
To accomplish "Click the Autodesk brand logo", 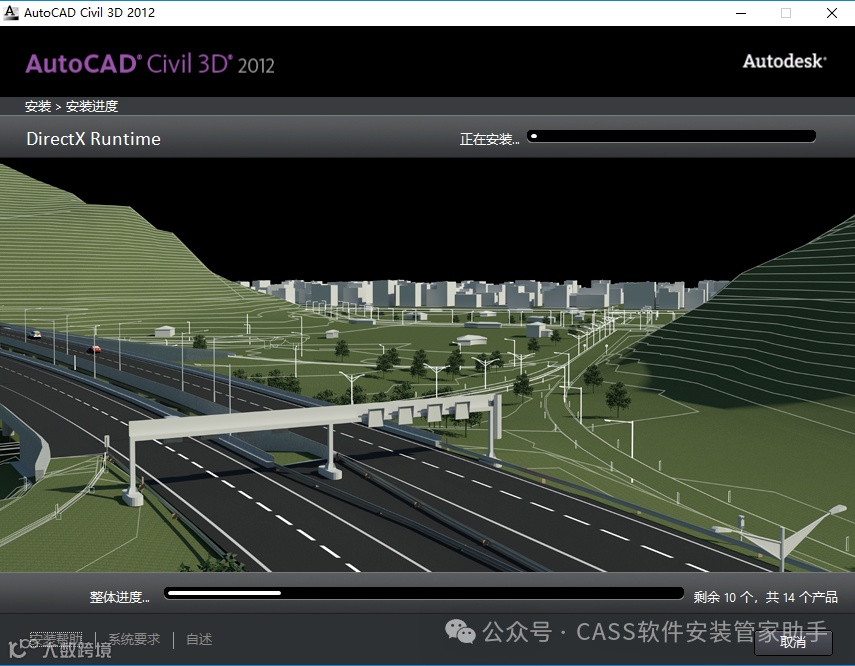I will 785,61.
